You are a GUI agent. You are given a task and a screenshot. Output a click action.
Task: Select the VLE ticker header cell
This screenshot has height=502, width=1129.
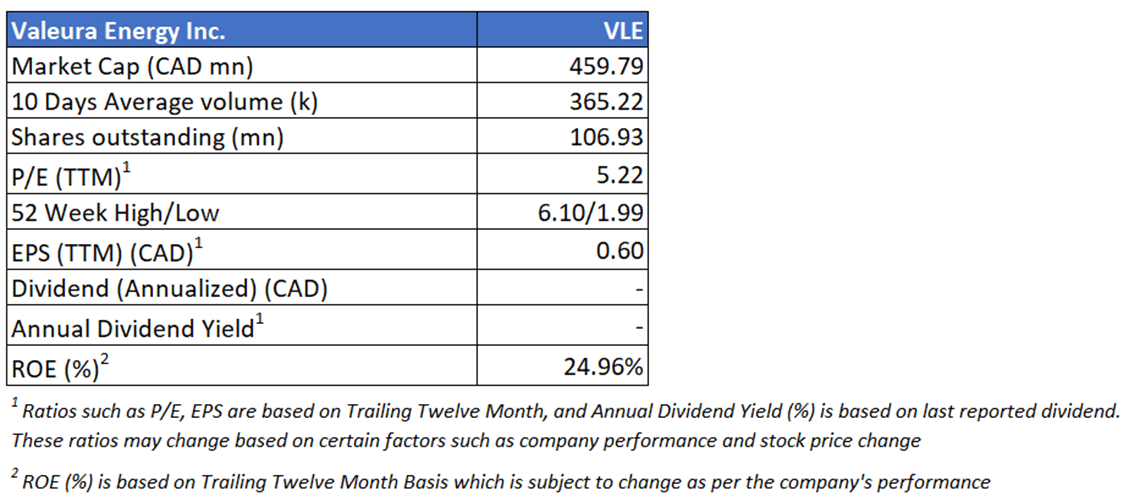pos(619,30)
